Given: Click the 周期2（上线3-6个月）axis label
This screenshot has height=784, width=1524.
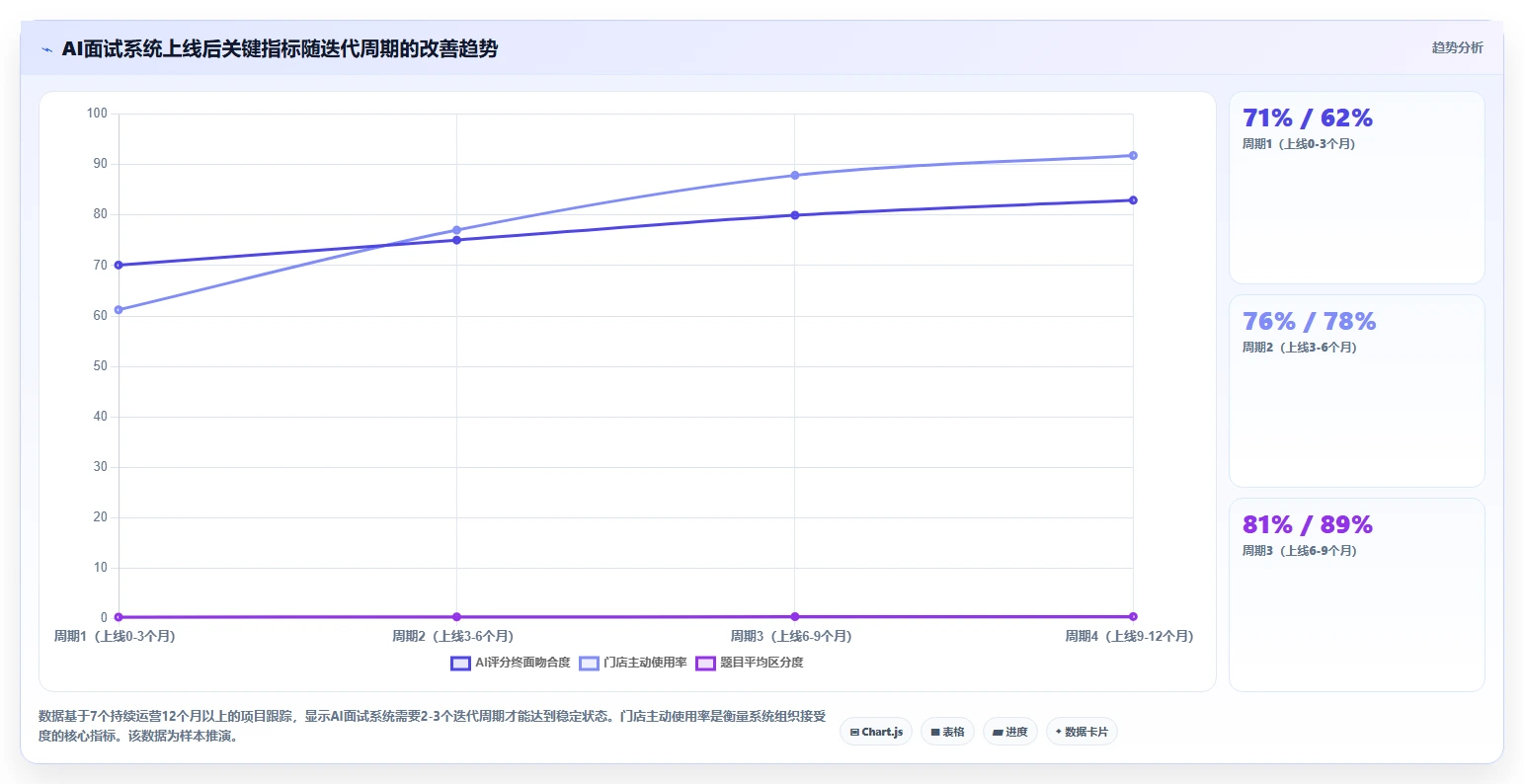Looking at the screenshot, I should click(x=452, y=637).
